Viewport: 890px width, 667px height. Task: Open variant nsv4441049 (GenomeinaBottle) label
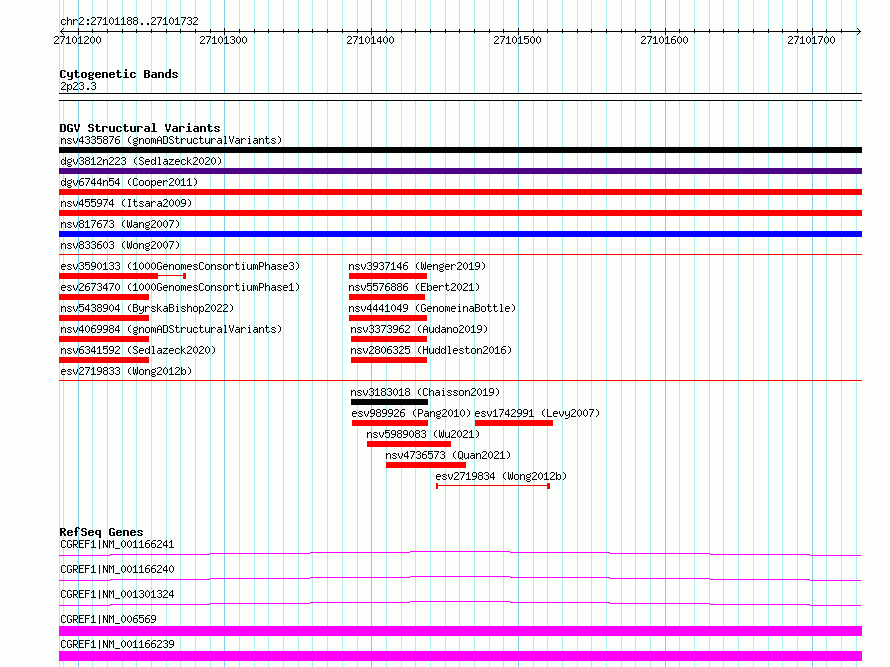tap(432, 308)
